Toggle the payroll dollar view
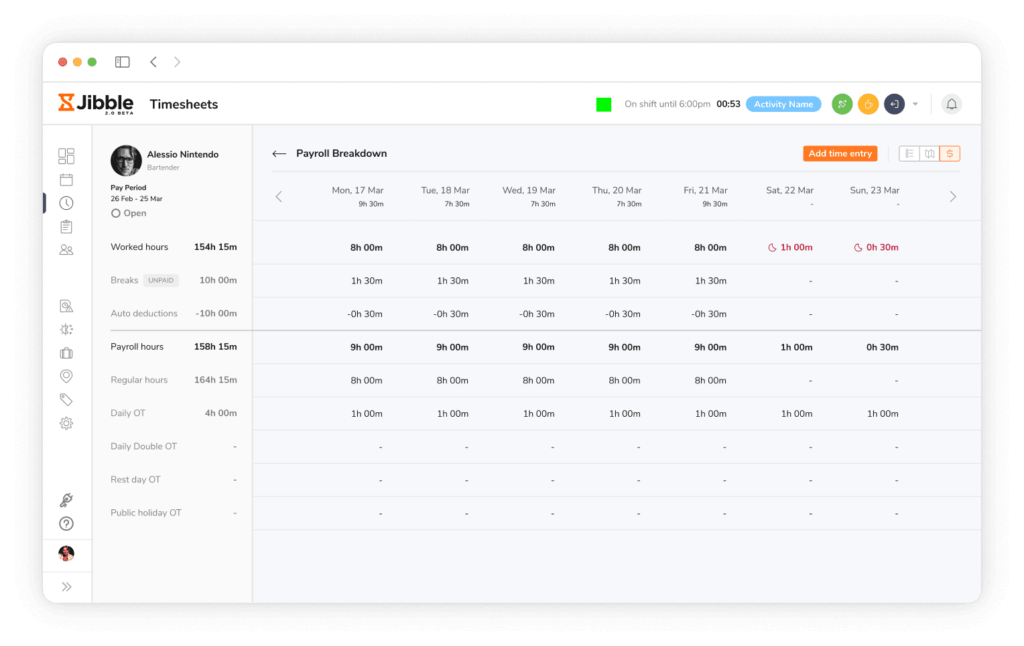1024x646 pixels. click(x=948, y=153)
